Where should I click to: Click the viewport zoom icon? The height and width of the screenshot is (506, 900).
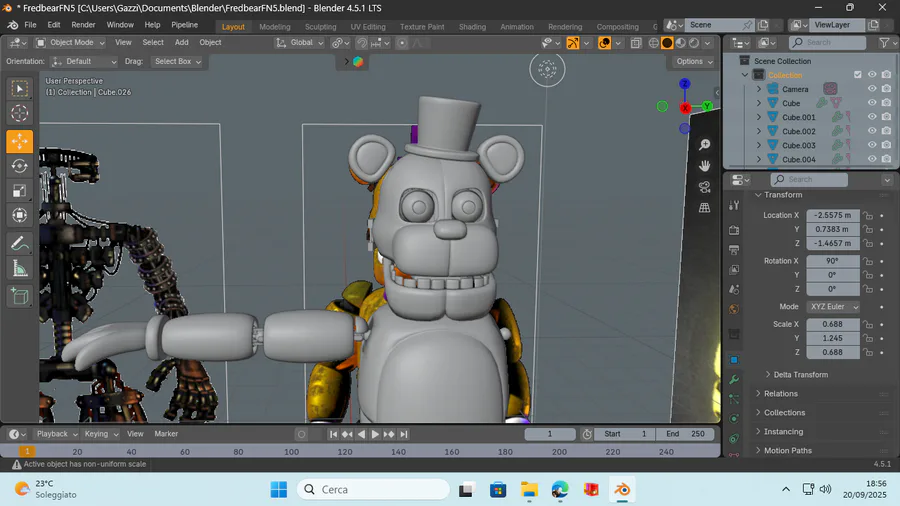(x=704, y=145)
